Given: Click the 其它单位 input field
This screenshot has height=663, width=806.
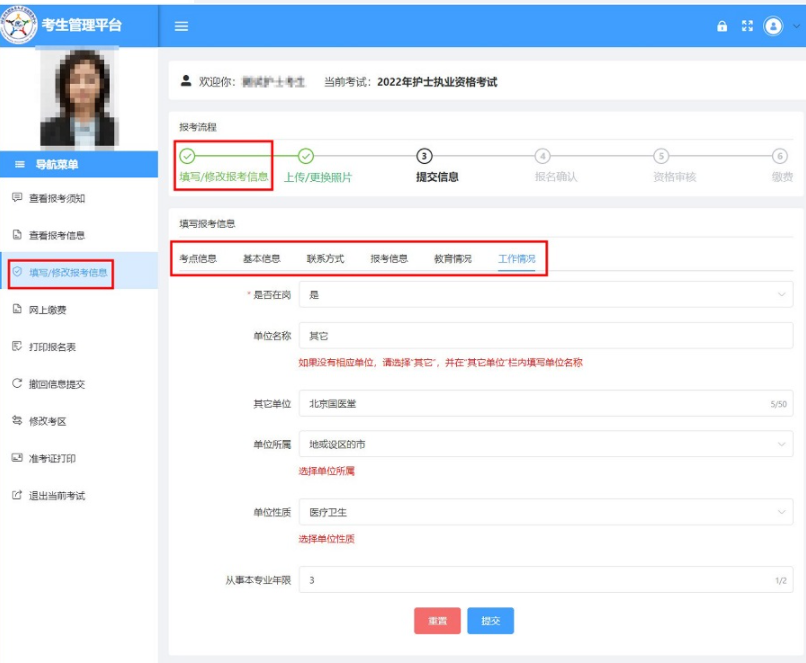Looking at the screenshot, I should pos(546,403).
